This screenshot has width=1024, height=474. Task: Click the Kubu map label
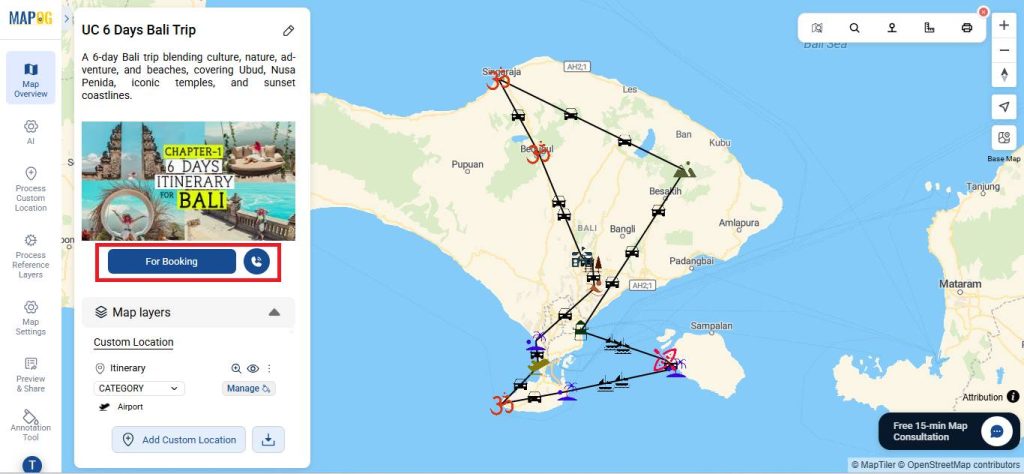click(720, 142)
